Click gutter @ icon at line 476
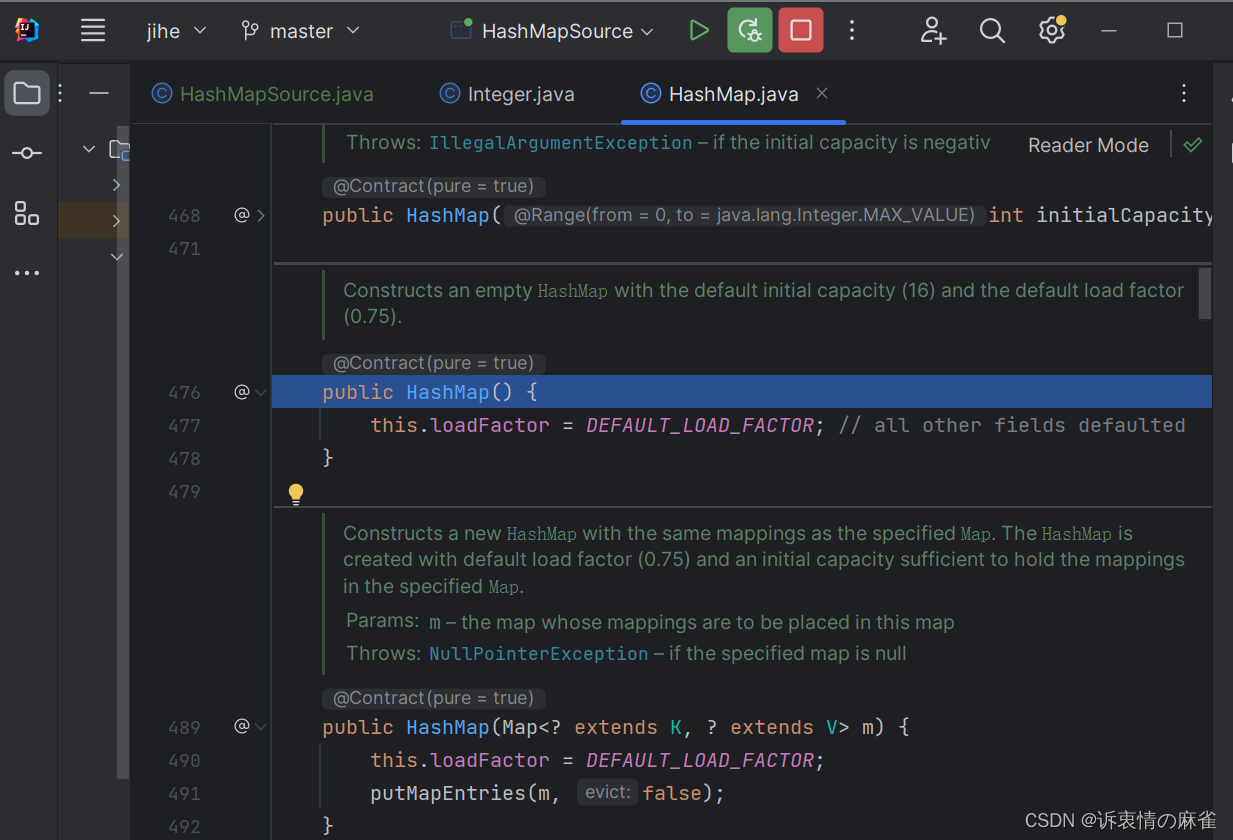 coord(241,392)
